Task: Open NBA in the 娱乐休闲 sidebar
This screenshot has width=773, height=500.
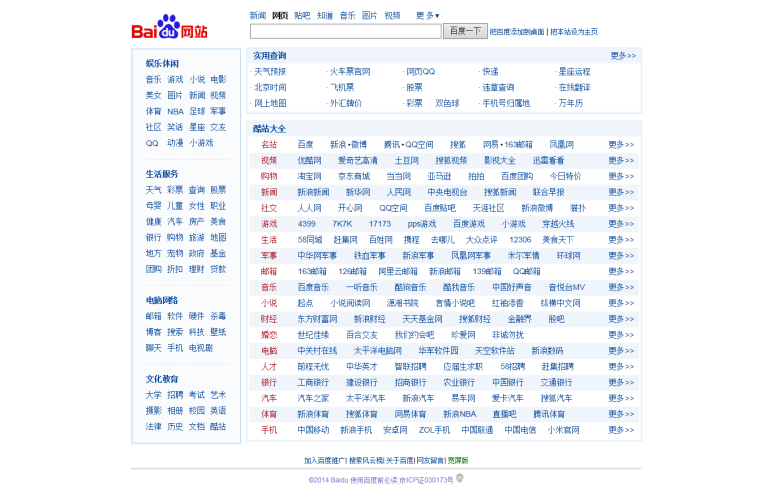Action: [176, 111]
